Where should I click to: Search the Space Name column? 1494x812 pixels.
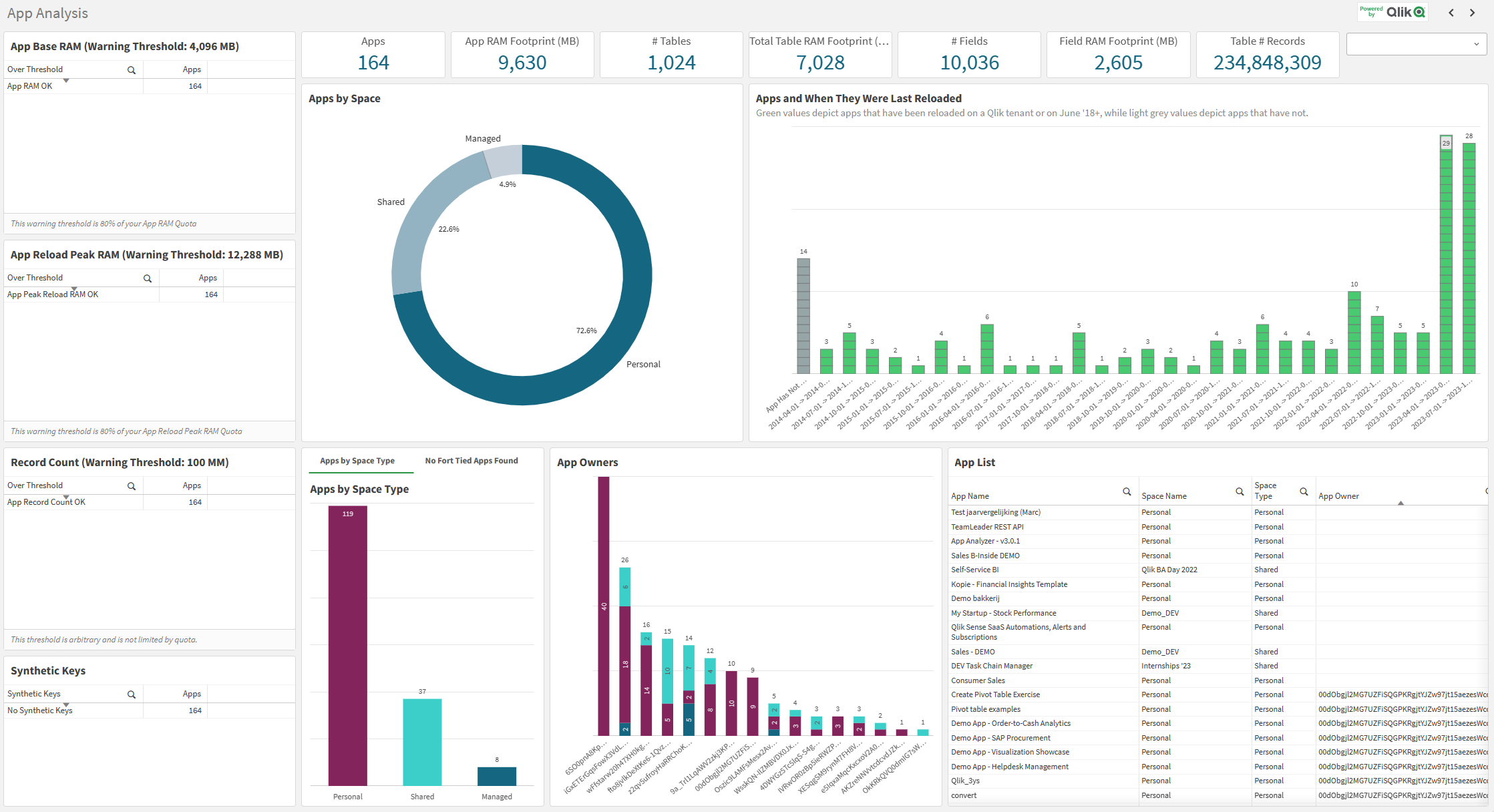[1239, 491]
